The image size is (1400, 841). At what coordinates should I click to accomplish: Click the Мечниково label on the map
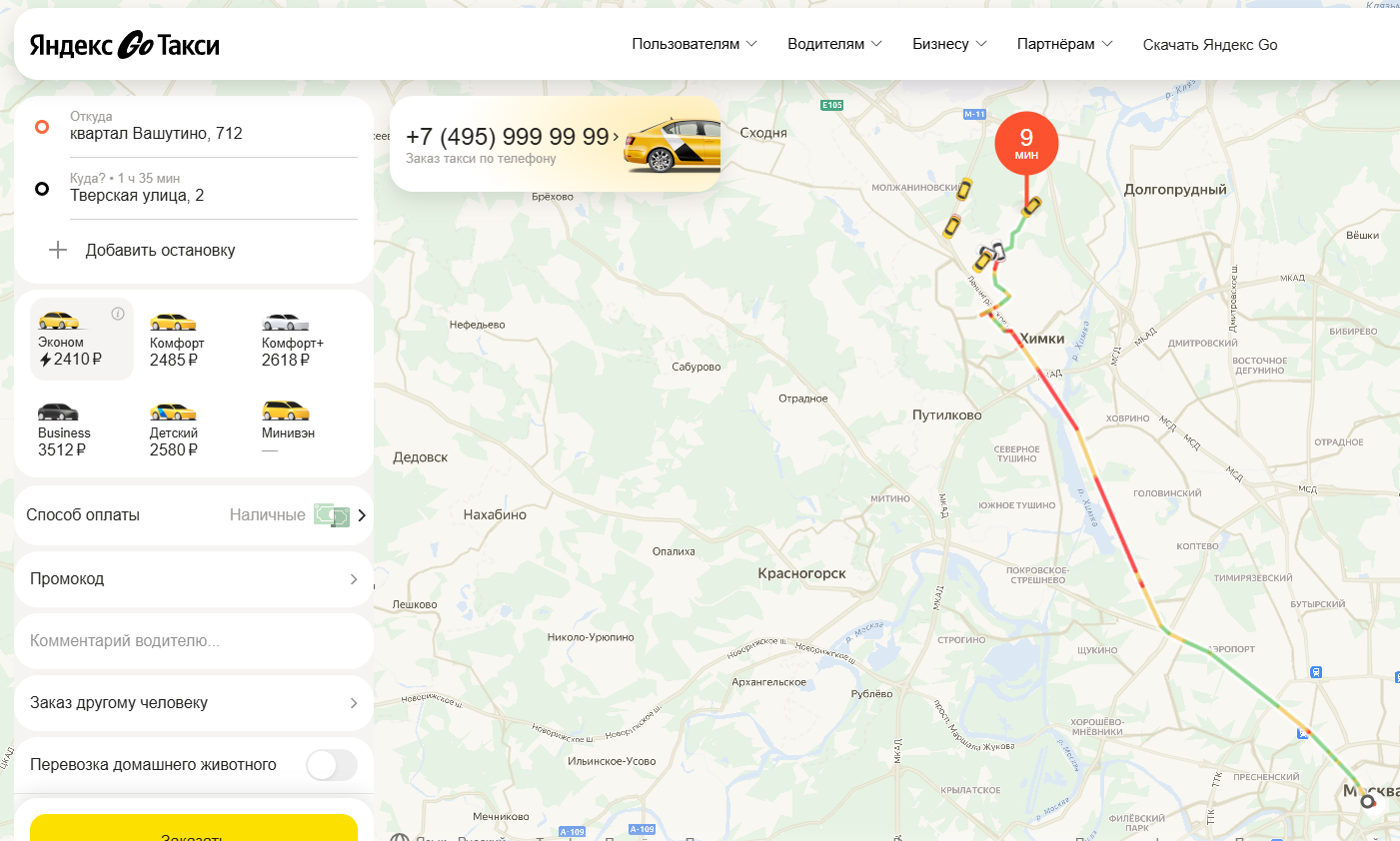(501, 816)
